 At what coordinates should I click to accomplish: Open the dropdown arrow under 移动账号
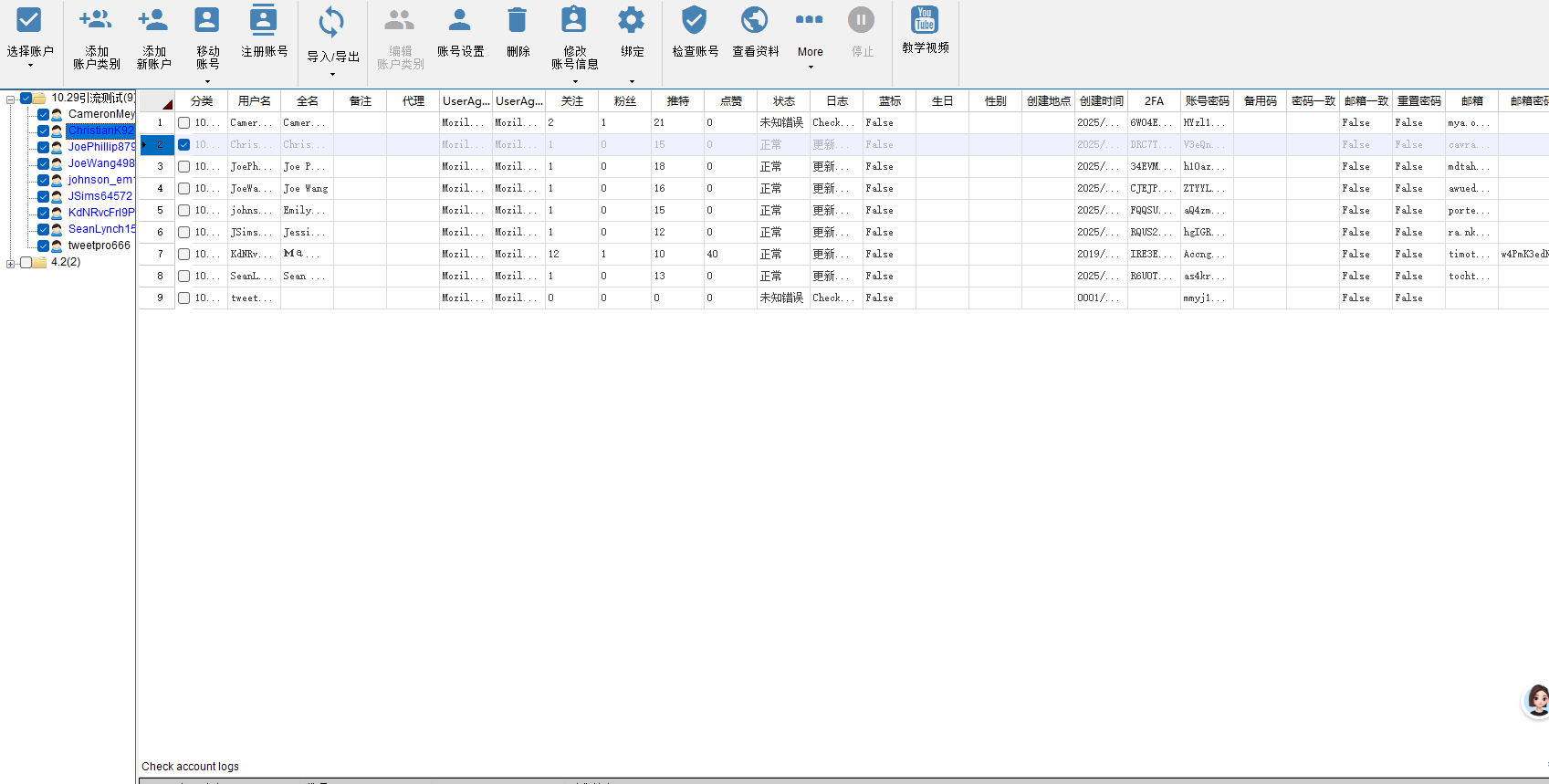207,81
